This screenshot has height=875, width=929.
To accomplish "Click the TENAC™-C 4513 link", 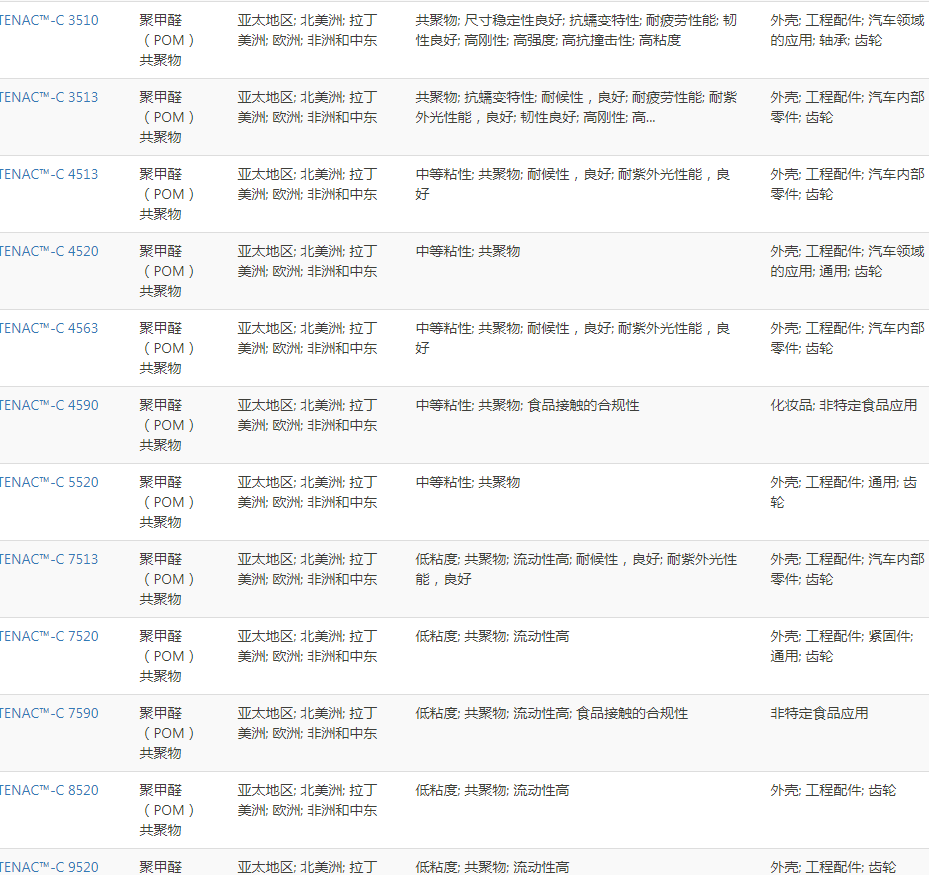I will click(49, 174).
